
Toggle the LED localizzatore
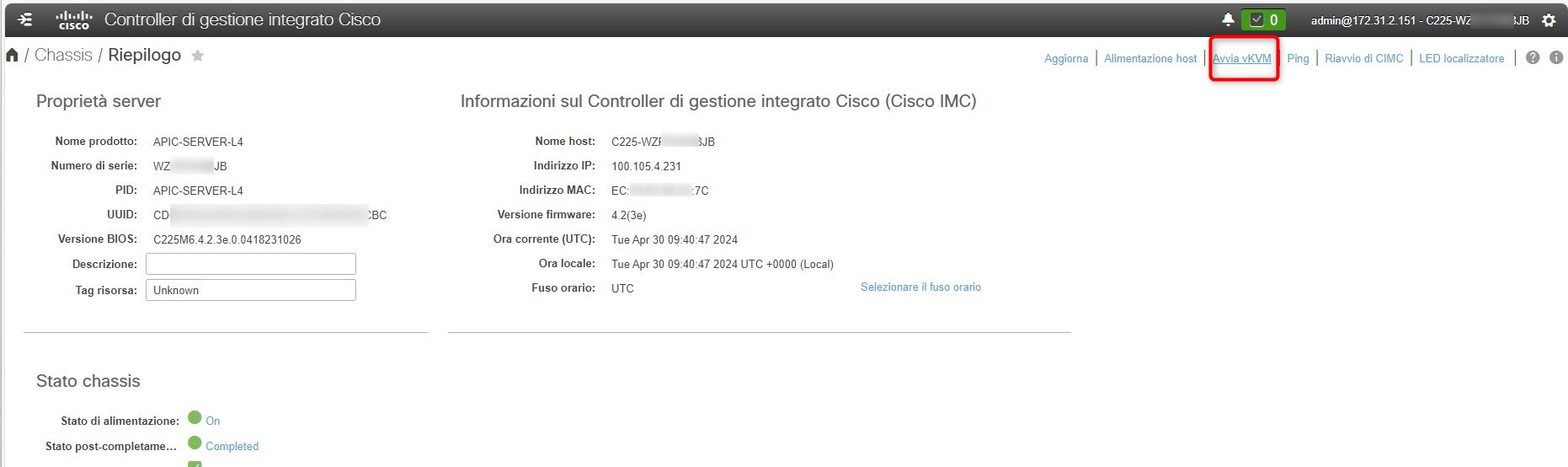coord(1461,58)
